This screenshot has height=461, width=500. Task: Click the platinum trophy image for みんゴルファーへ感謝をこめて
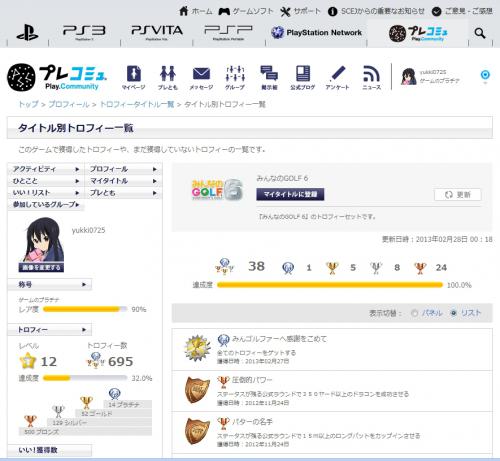(197, 348)
